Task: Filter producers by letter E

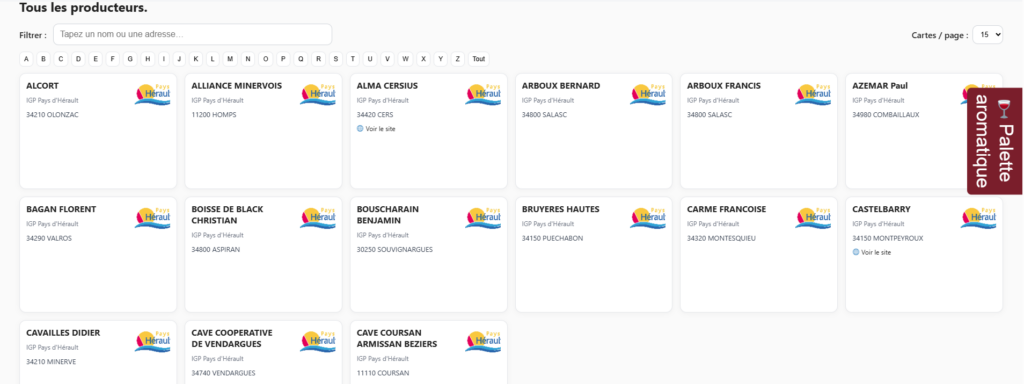Action: click(95, 59)
